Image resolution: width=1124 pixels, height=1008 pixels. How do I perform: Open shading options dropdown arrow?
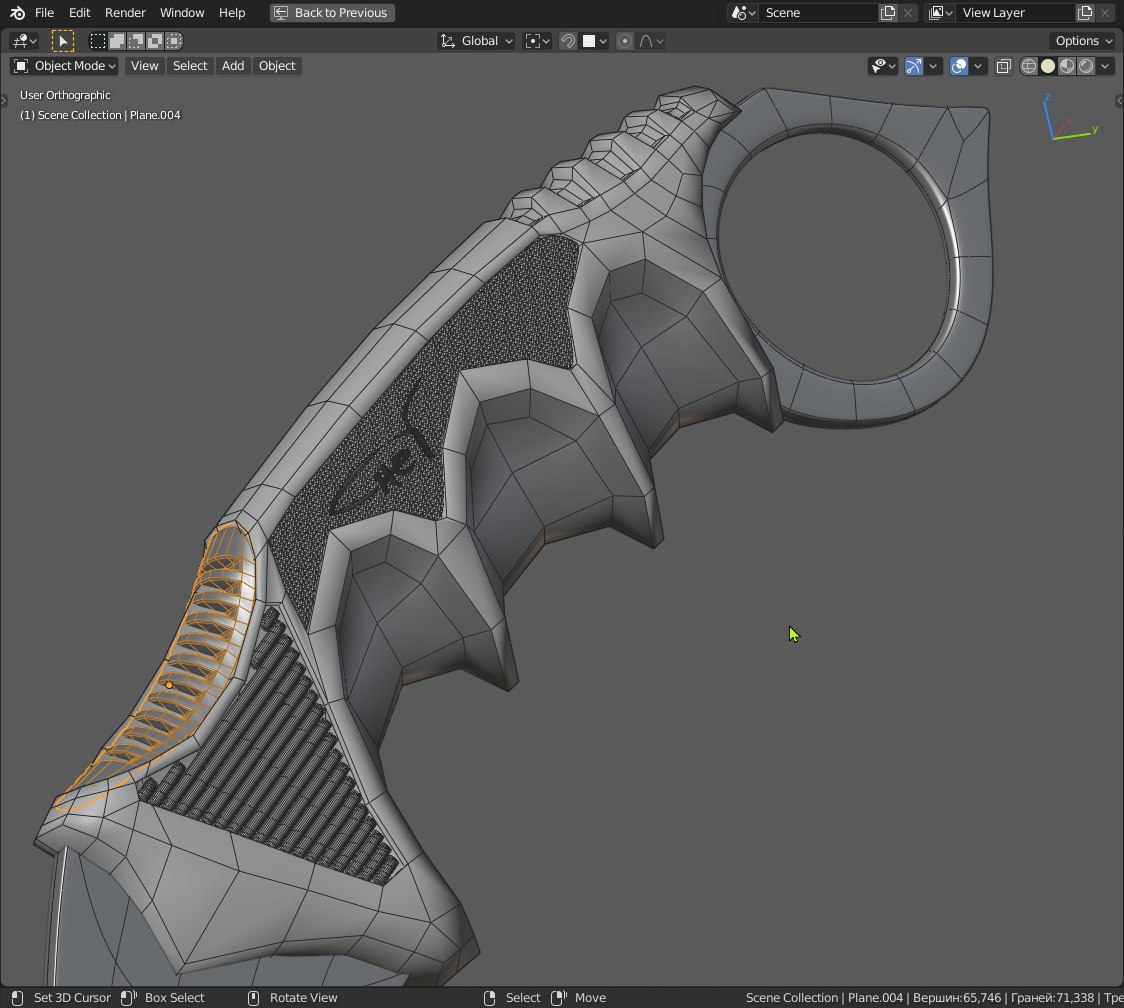click(1105, 66)
